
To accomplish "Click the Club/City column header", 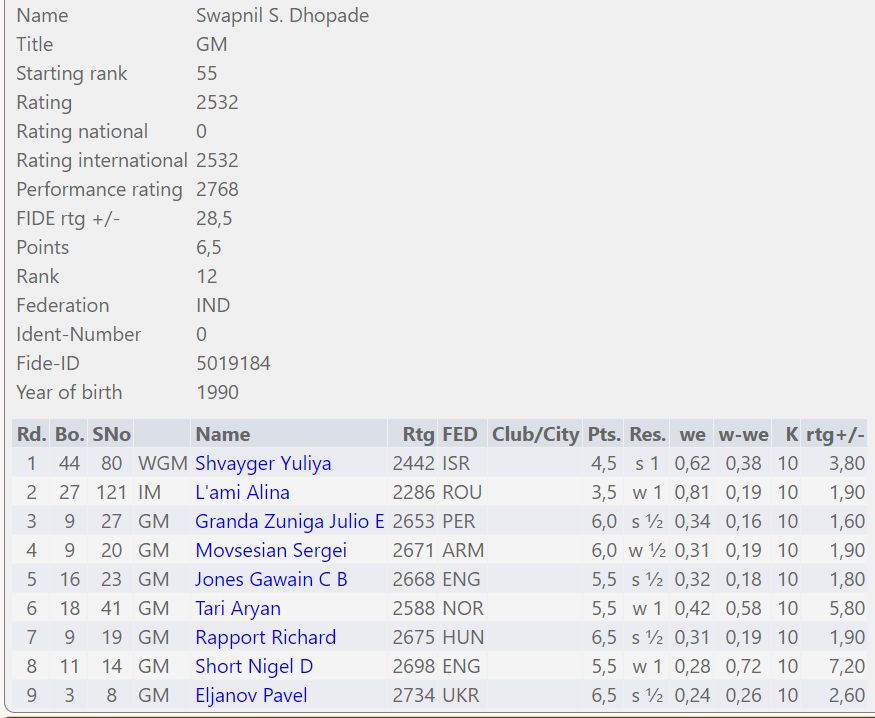I will (535, 435).
